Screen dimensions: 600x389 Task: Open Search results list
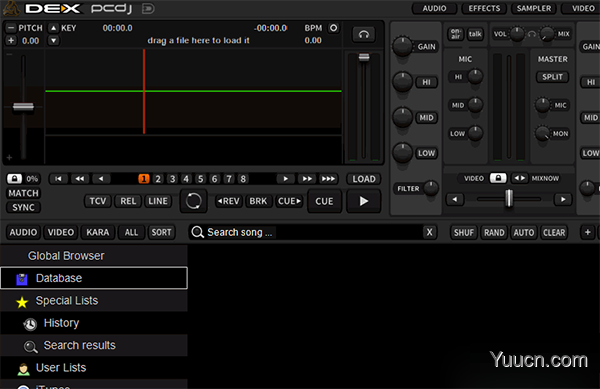pyautogui.click(x=94, y=345)
